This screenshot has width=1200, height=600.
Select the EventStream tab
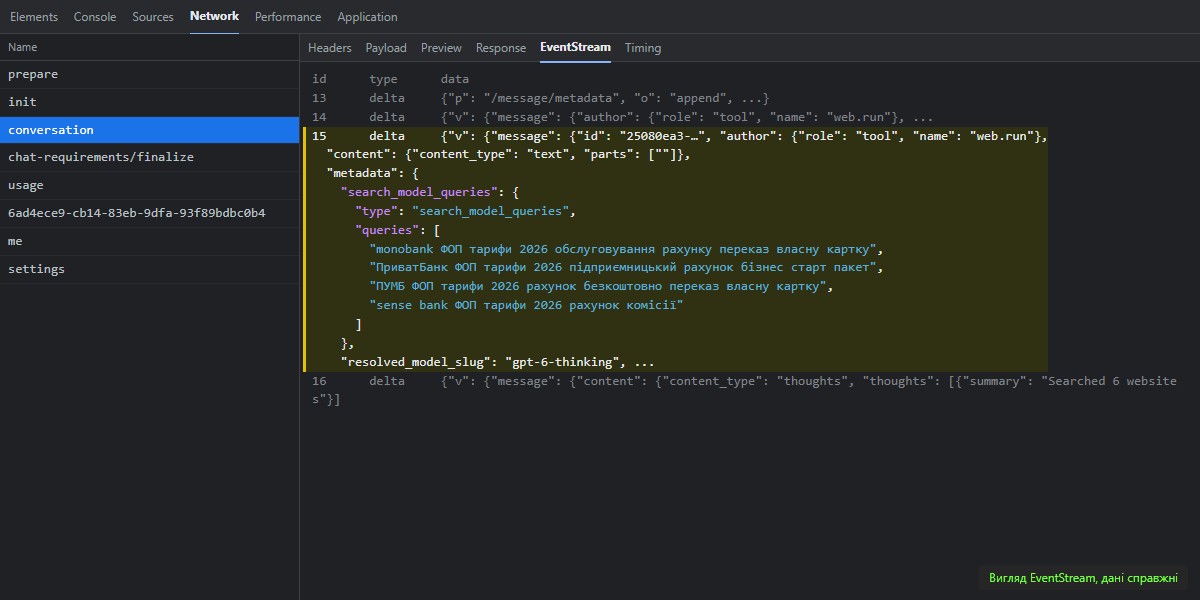coord(575,48)
